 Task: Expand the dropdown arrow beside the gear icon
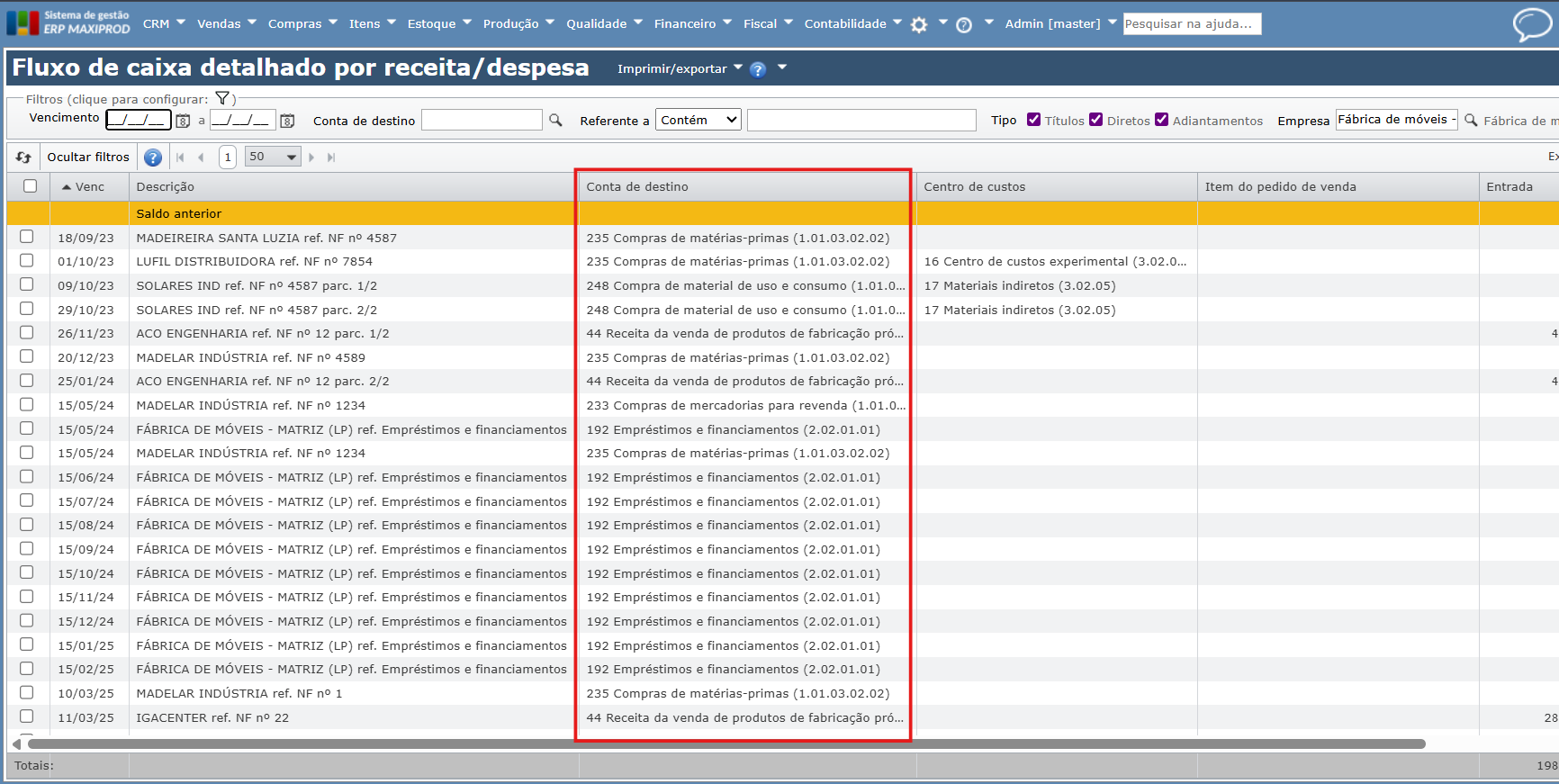pos(942,23)
